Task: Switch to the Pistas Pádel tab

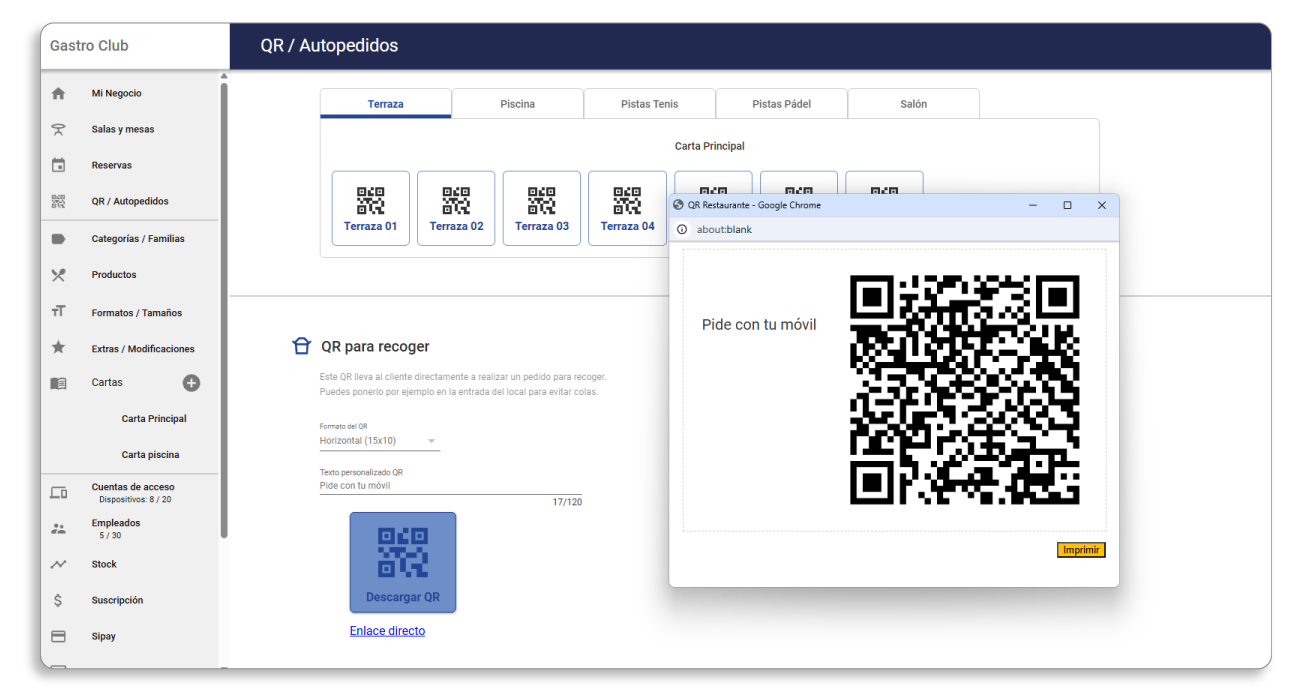Action: [782, 104]
